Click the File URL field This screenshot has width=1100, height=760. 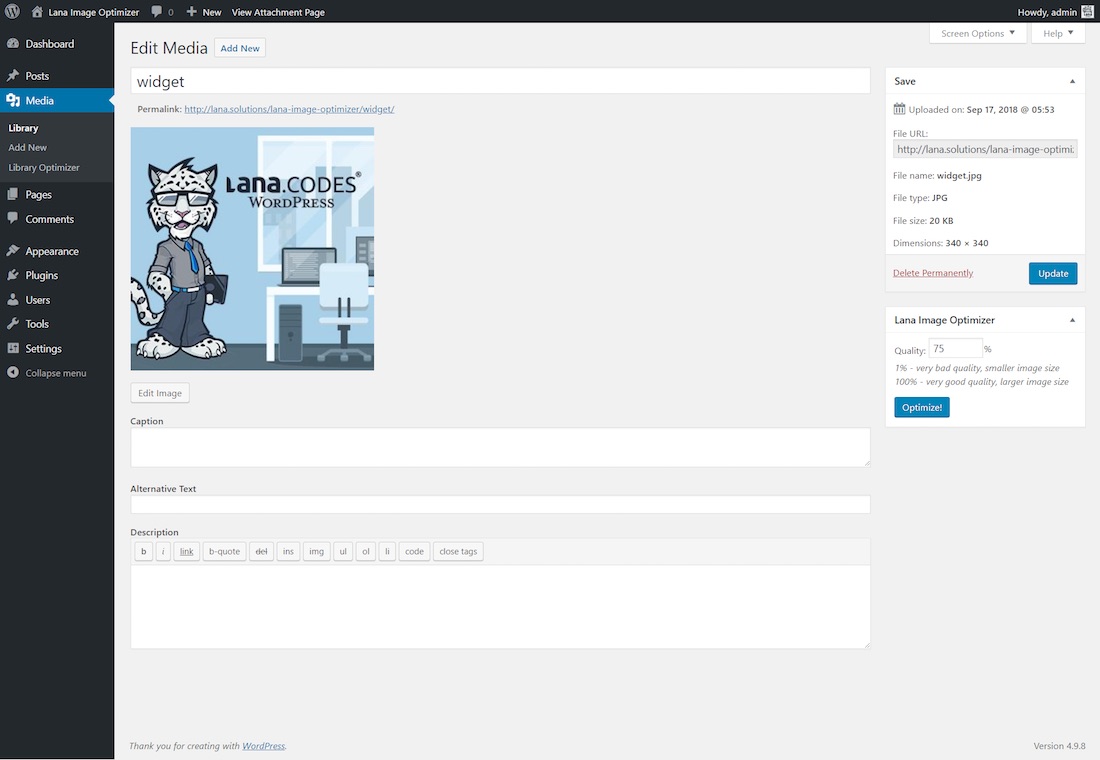tap(985, 149)
